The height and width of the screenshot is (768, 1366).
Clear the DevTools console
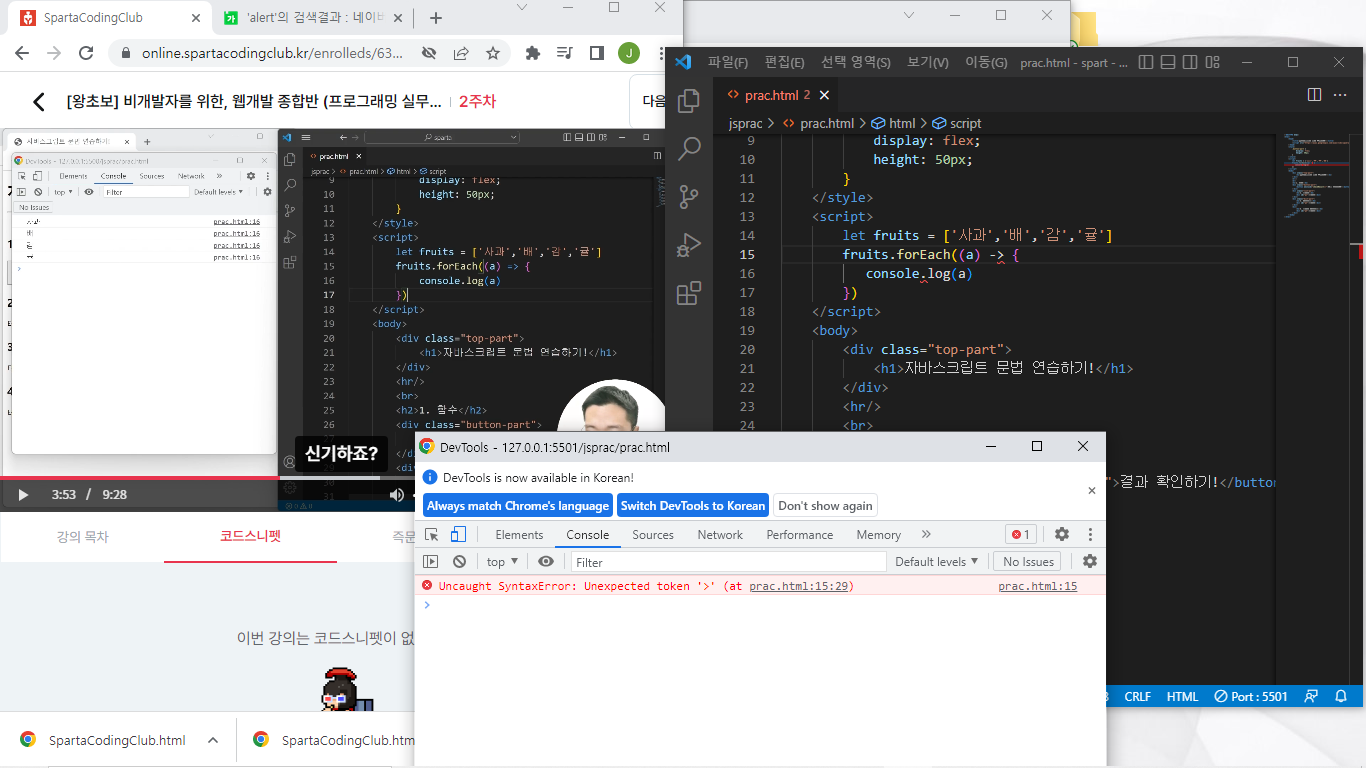click(x=459, y=562)
